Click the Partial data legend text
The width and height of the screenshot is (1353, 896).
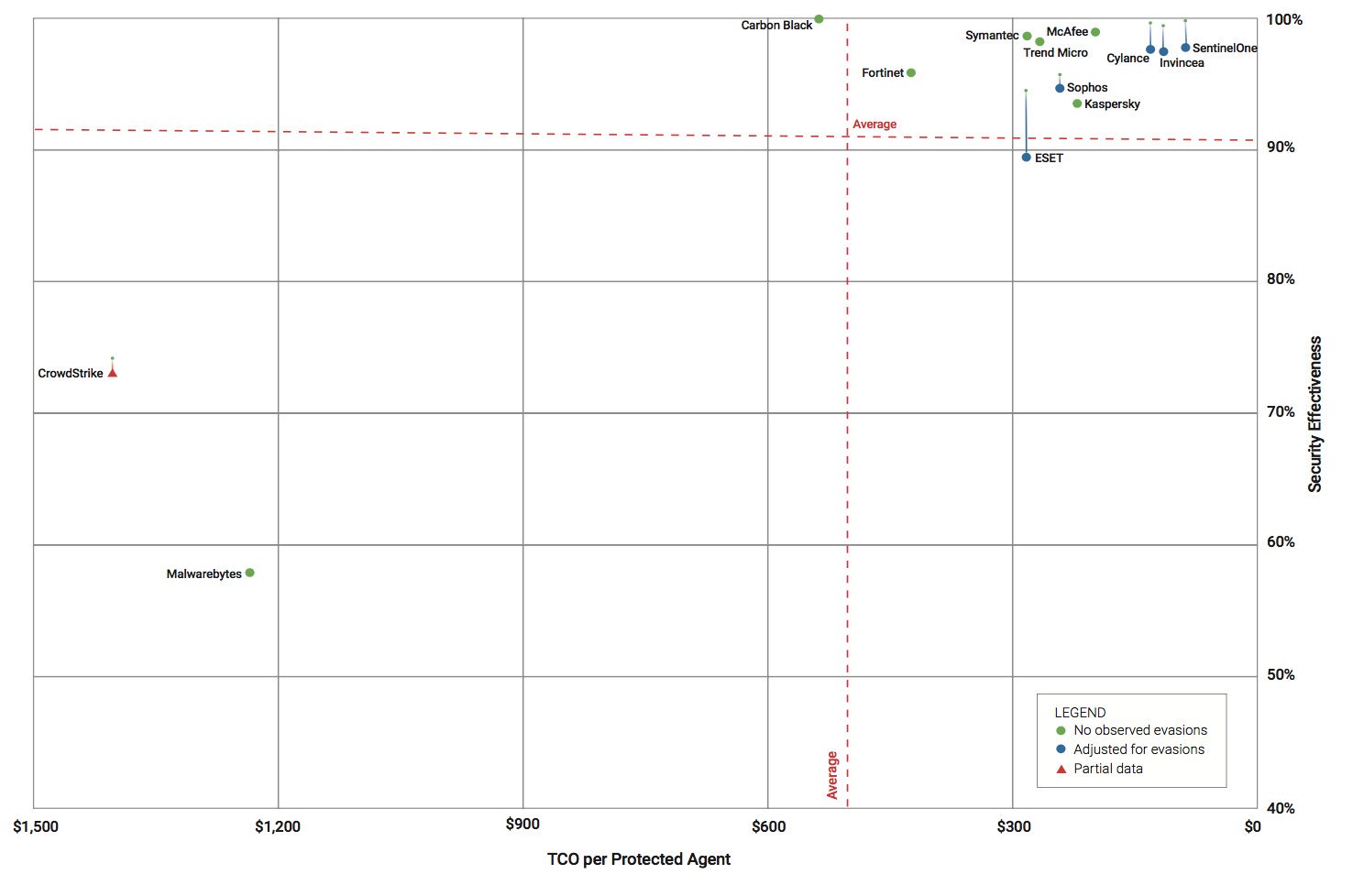point(1108,769)
